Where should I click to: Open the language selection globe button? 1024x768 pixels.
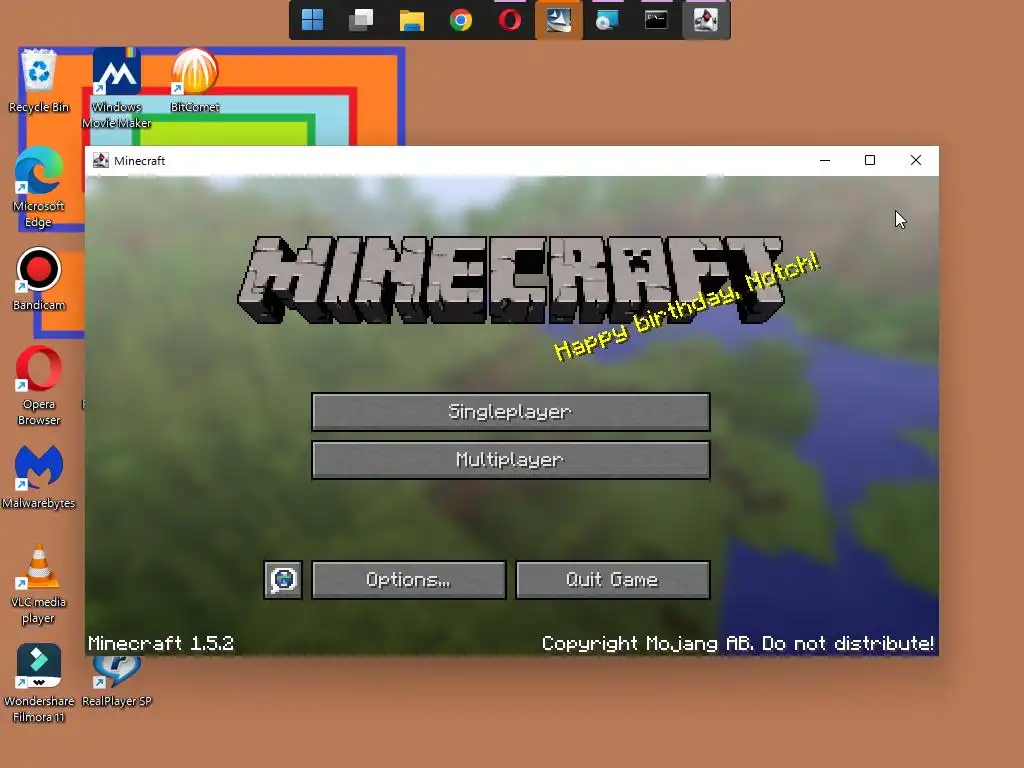click(x=283, y=580)
